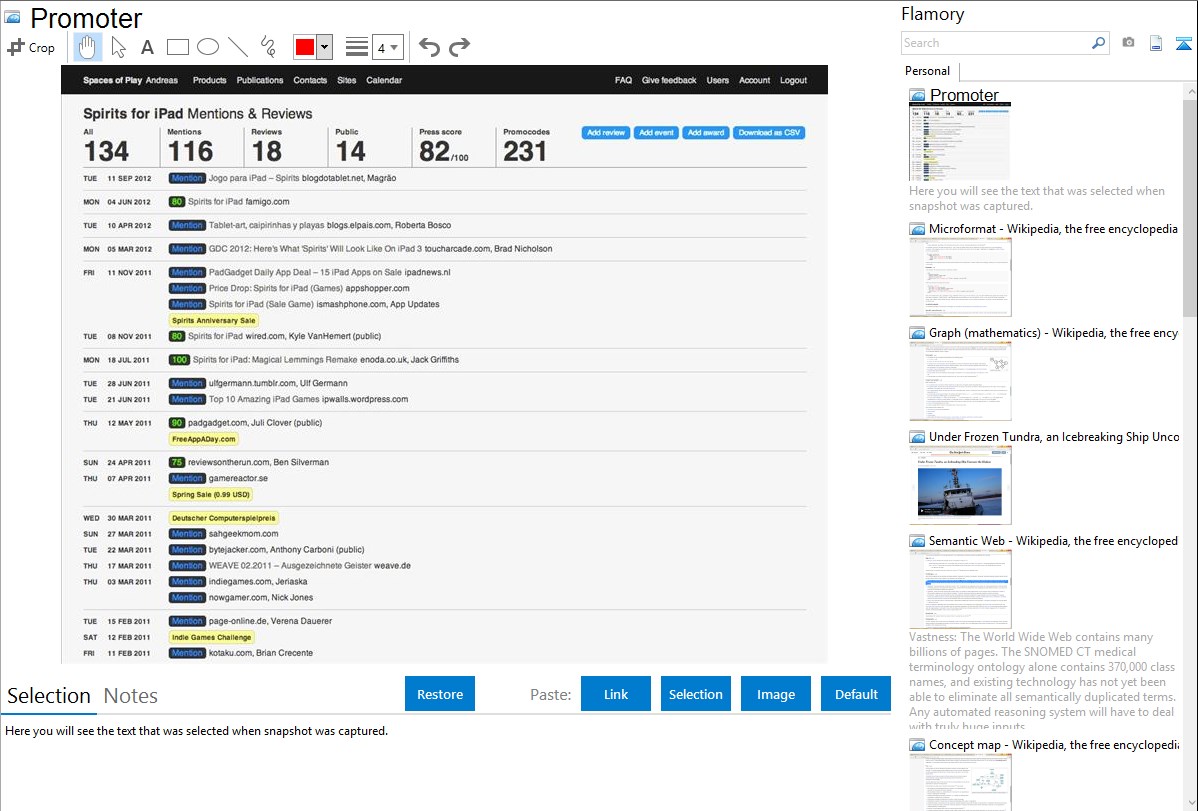Click the Microformat snapshot title text
The image size is (1198, 811).
[1053, 229]
